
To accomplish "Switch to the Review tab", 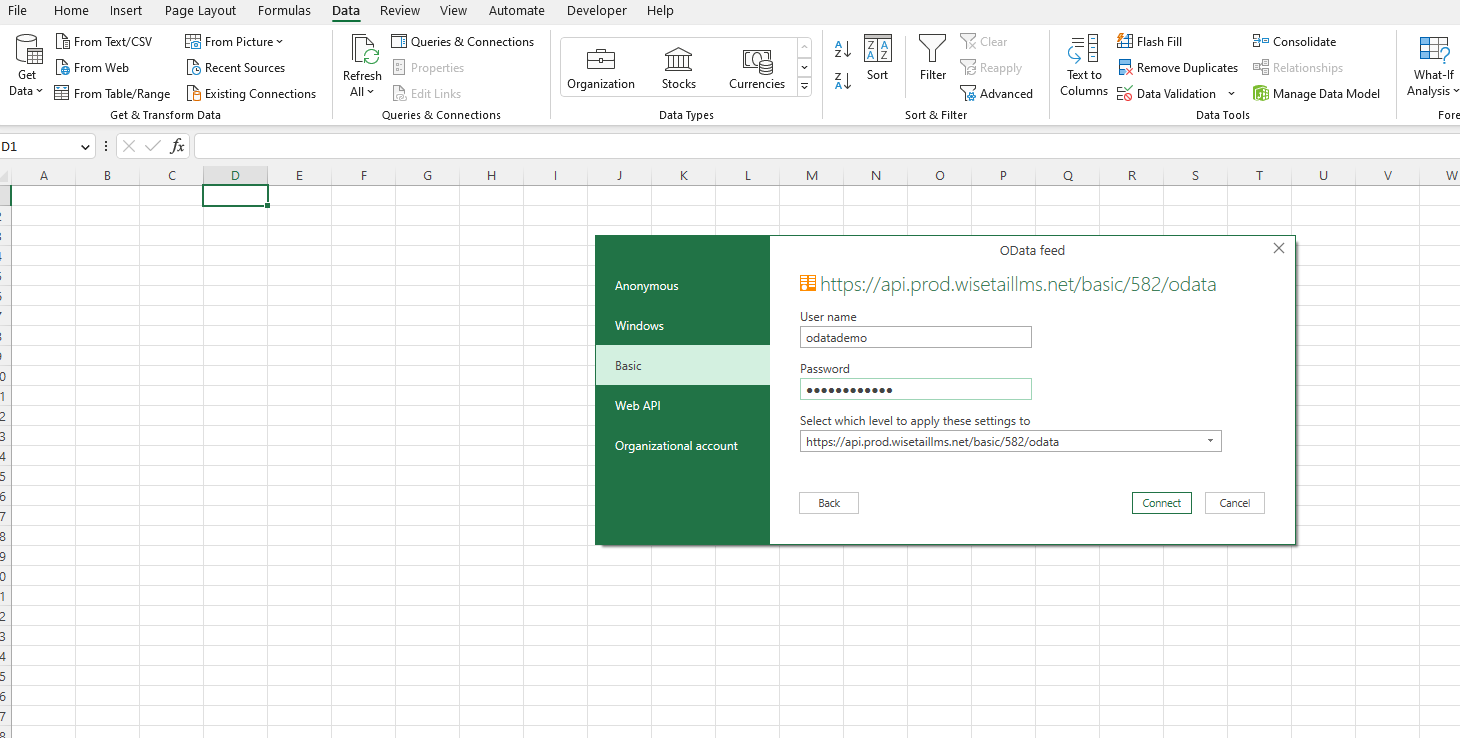I will click(400, 11).
